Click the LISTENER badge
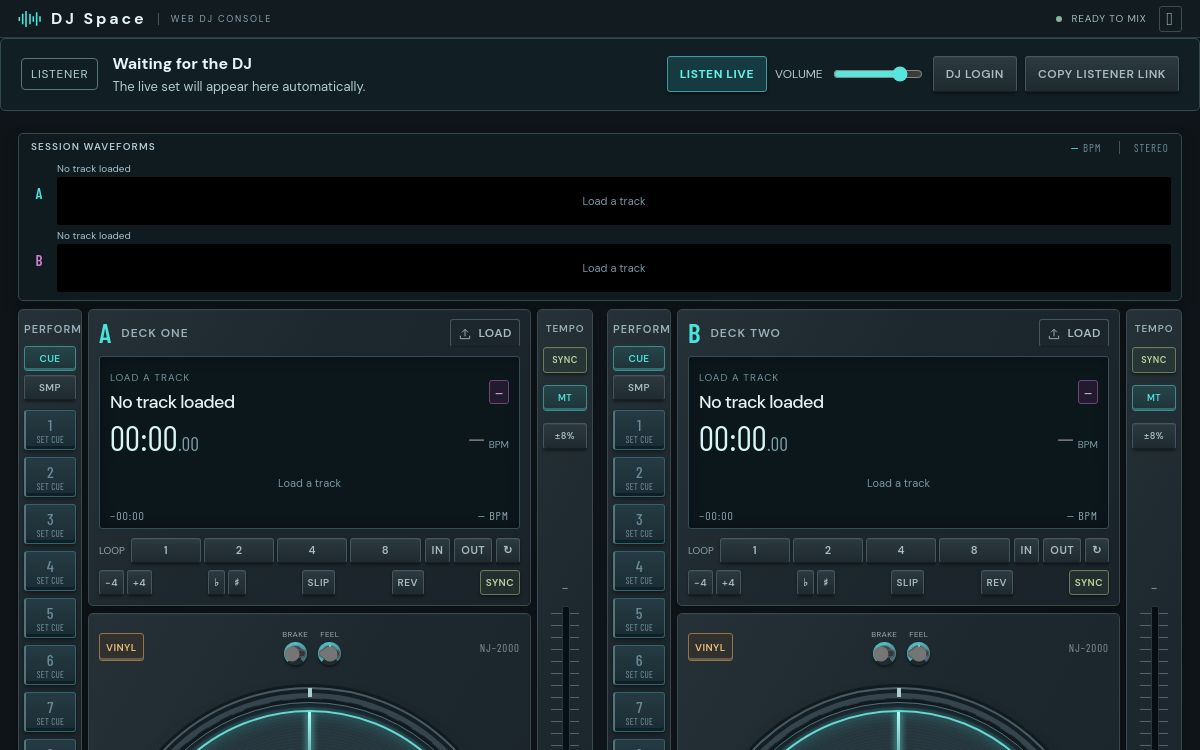The width and height of the screenshot is (1200, 750). (60, 74)
